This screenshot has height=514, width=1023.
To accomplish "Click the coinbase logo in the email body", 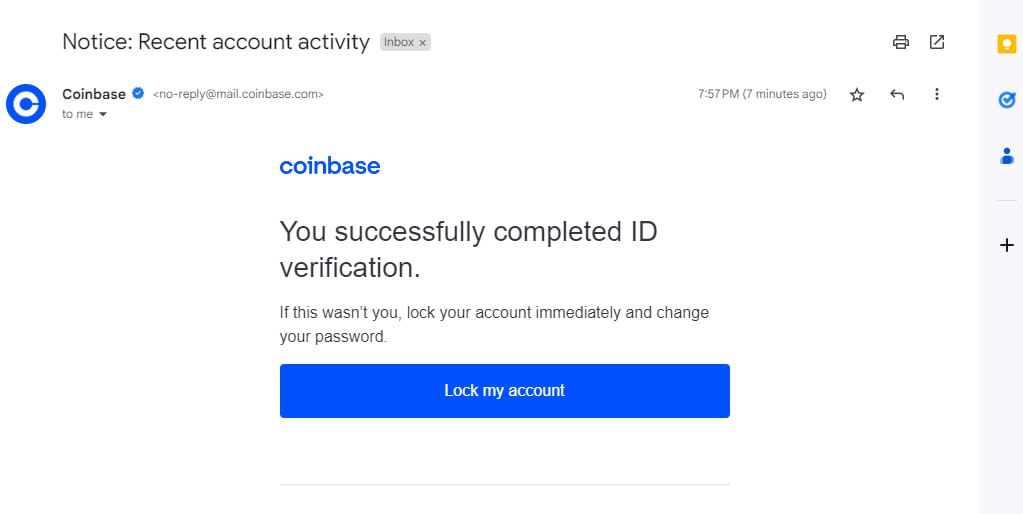I will tap(330, 166).
